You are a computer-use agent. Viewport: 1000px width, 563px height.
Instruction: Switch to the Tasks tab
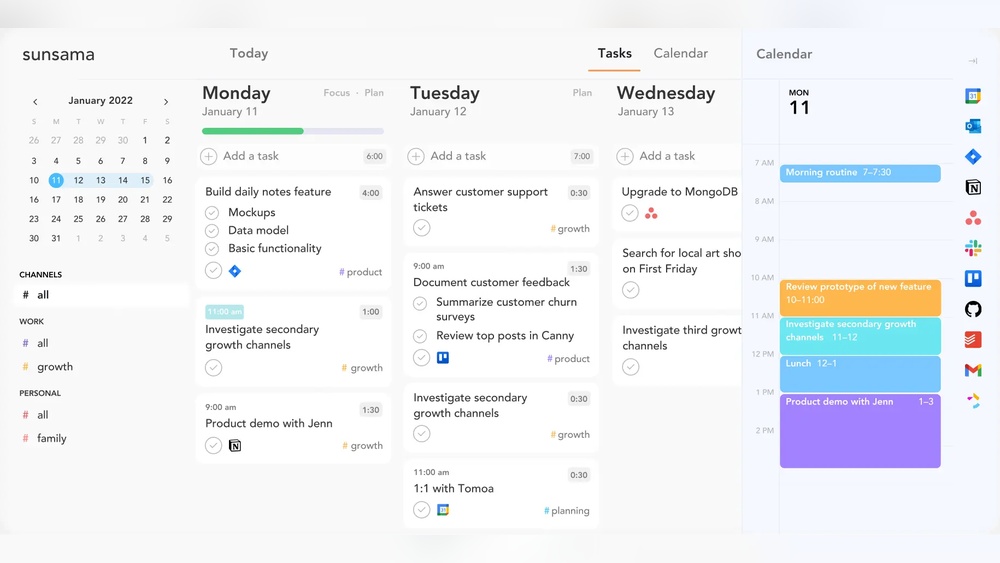point(614,54)
